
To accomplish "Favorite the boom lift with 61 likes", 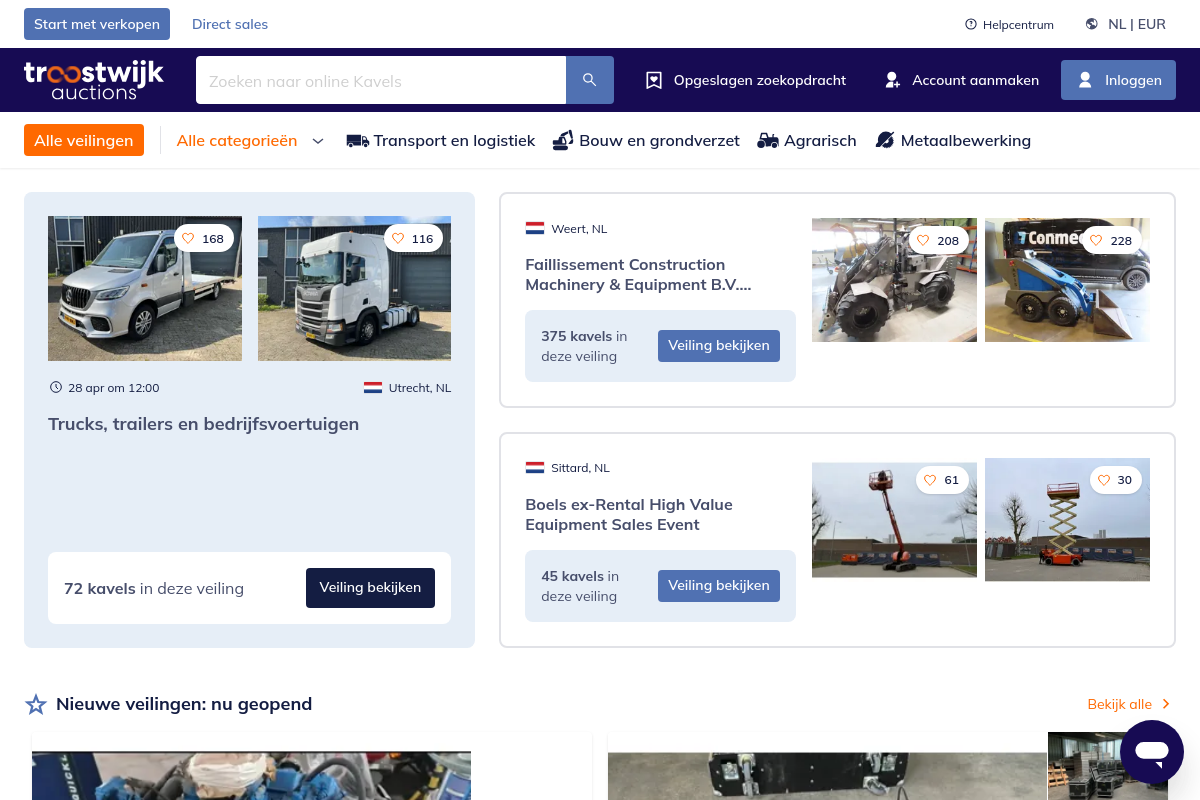I will (931, 480).
